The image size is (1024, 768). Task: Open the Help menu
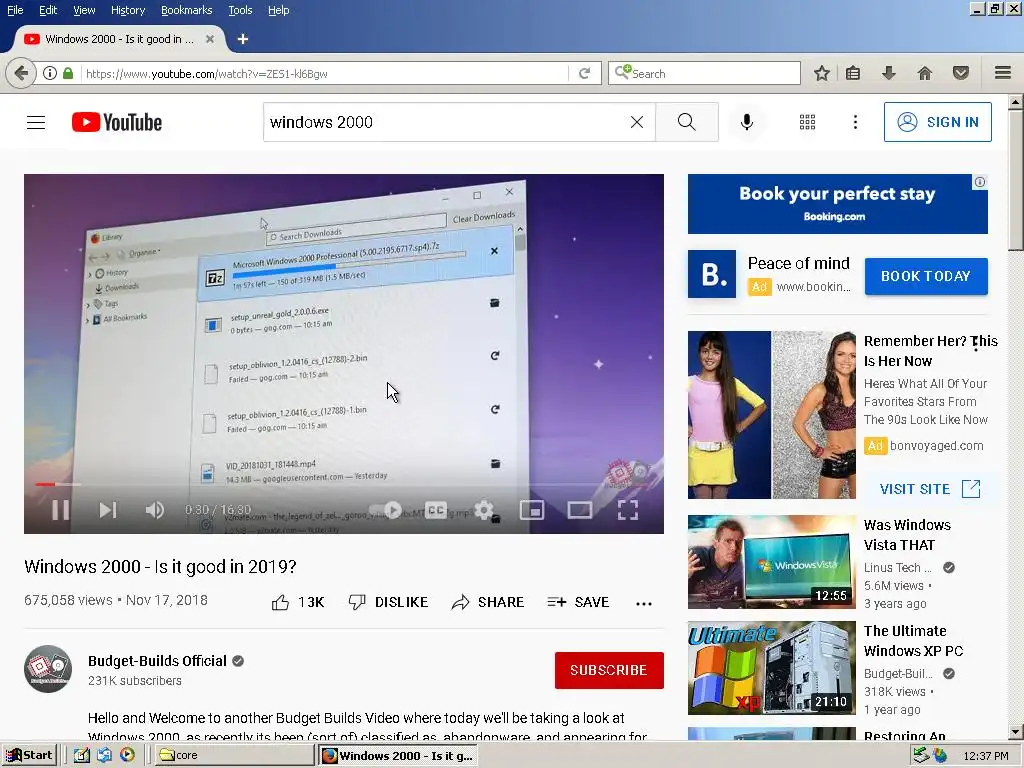point(278,10)
